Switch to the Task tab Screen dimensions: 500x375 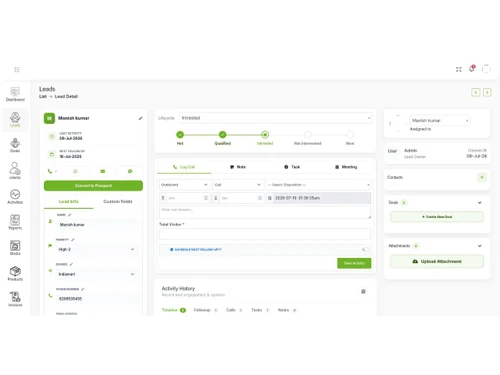[292, 167]
